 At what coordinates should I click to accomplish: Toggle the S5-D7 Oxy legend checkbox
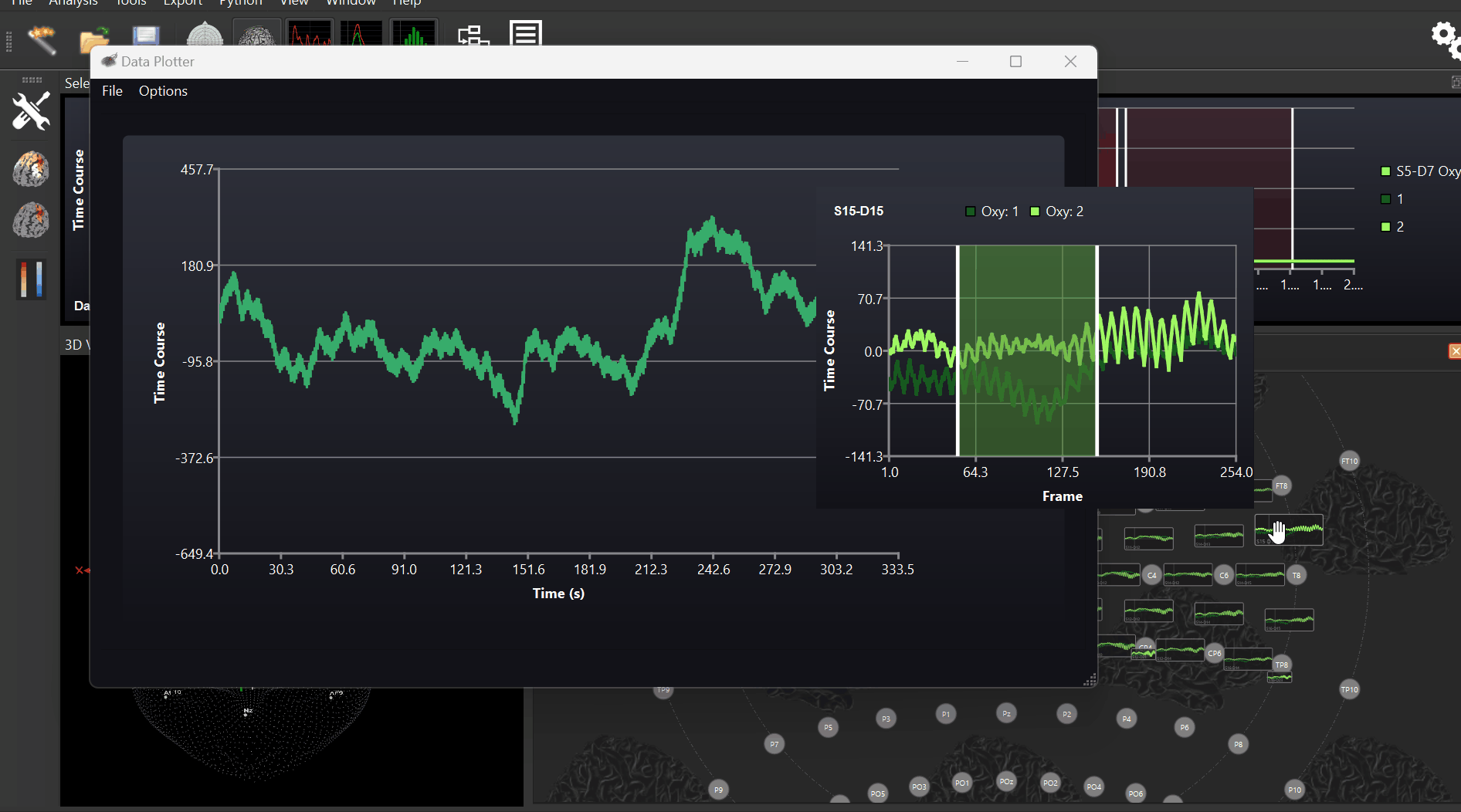click(1386, 171)
